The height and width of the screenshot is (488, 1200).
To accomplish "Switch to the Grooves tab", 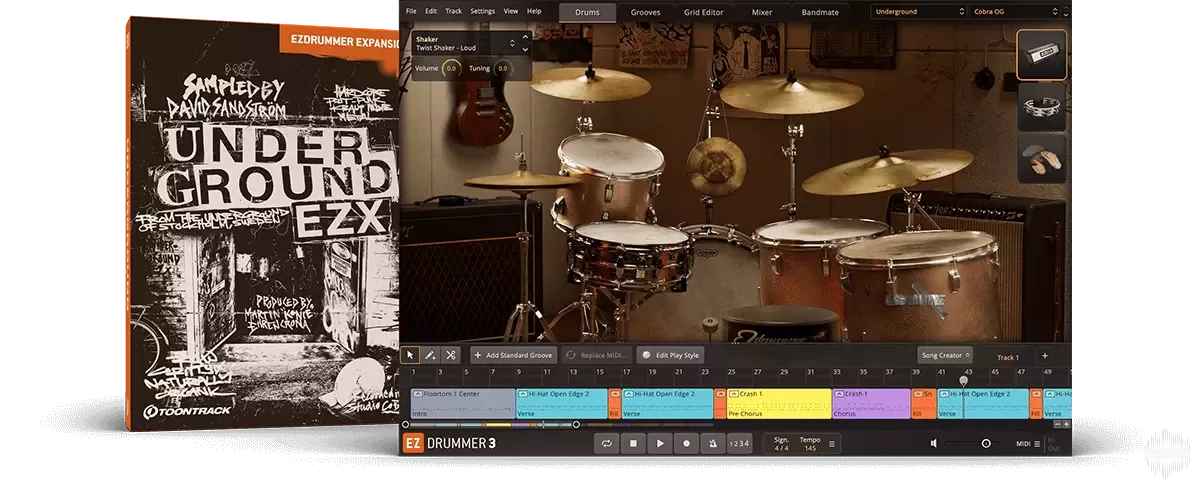I will point(645,12).
